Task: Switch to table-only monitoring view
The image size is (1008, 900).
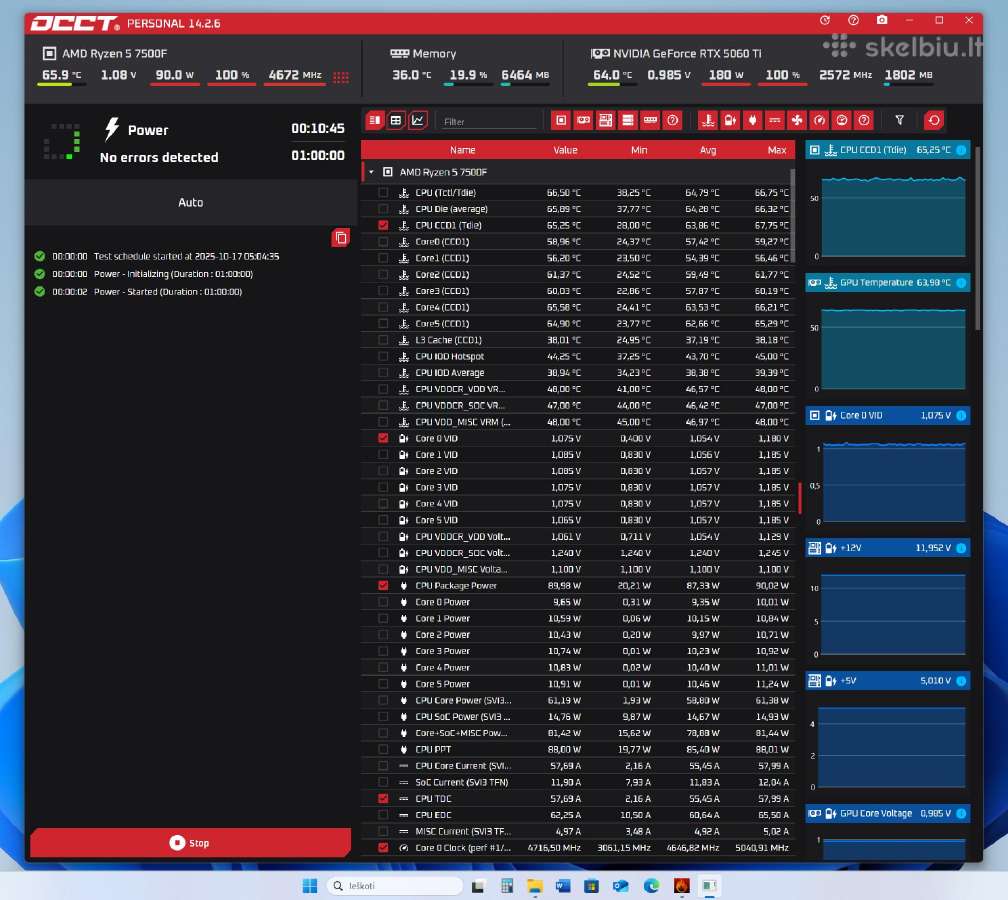Action: (x=396, y=120)
